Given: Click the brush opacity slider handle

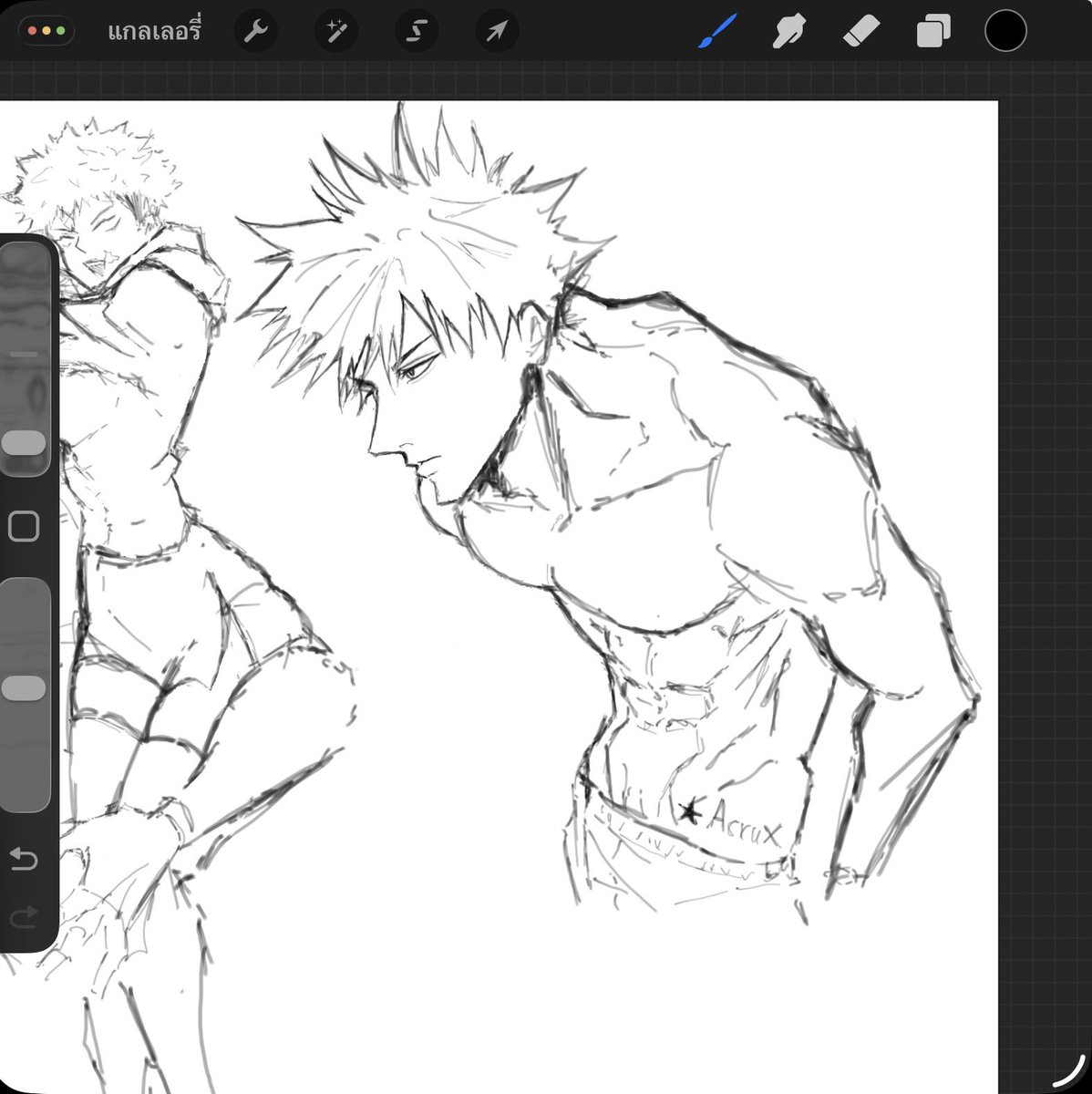Looking at the screenshot, I should tap(24, 688).
